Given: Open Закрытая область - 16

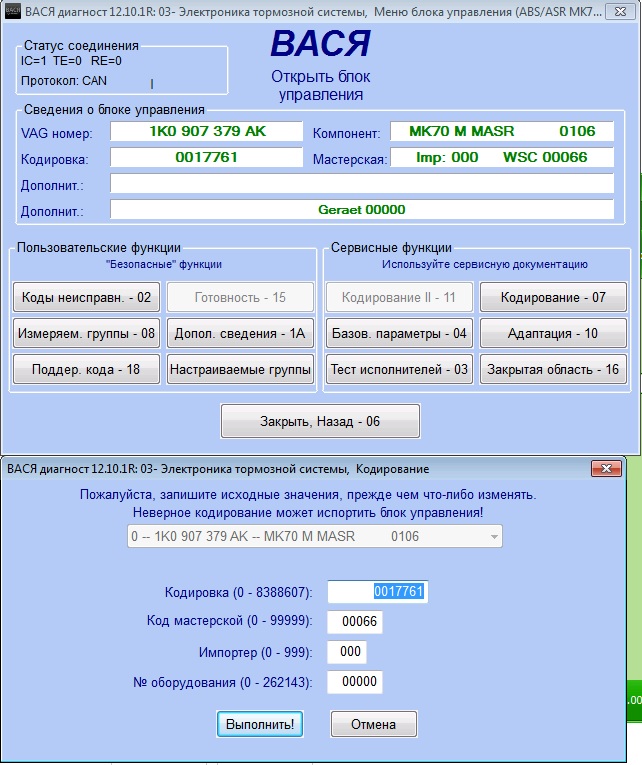Looking at the screenshot, I should point(553,369).
